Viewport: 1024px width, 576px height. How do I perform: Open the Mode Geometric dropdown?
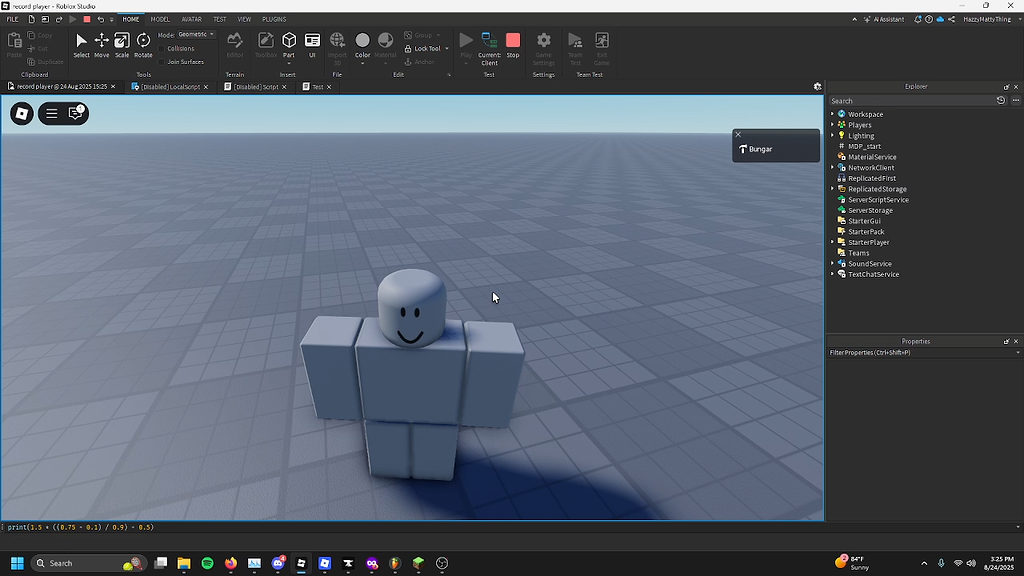(x=197, y=34)
